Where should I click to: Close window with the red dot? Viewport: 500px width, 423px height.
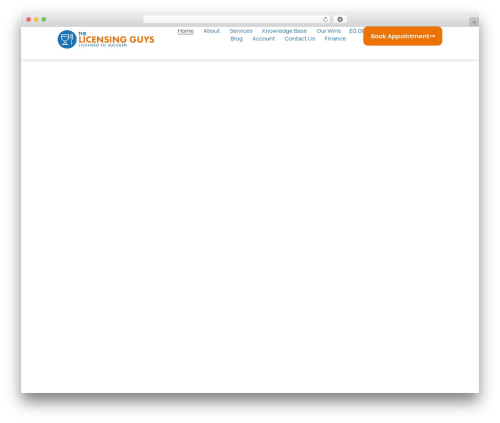tap(29, 19)
